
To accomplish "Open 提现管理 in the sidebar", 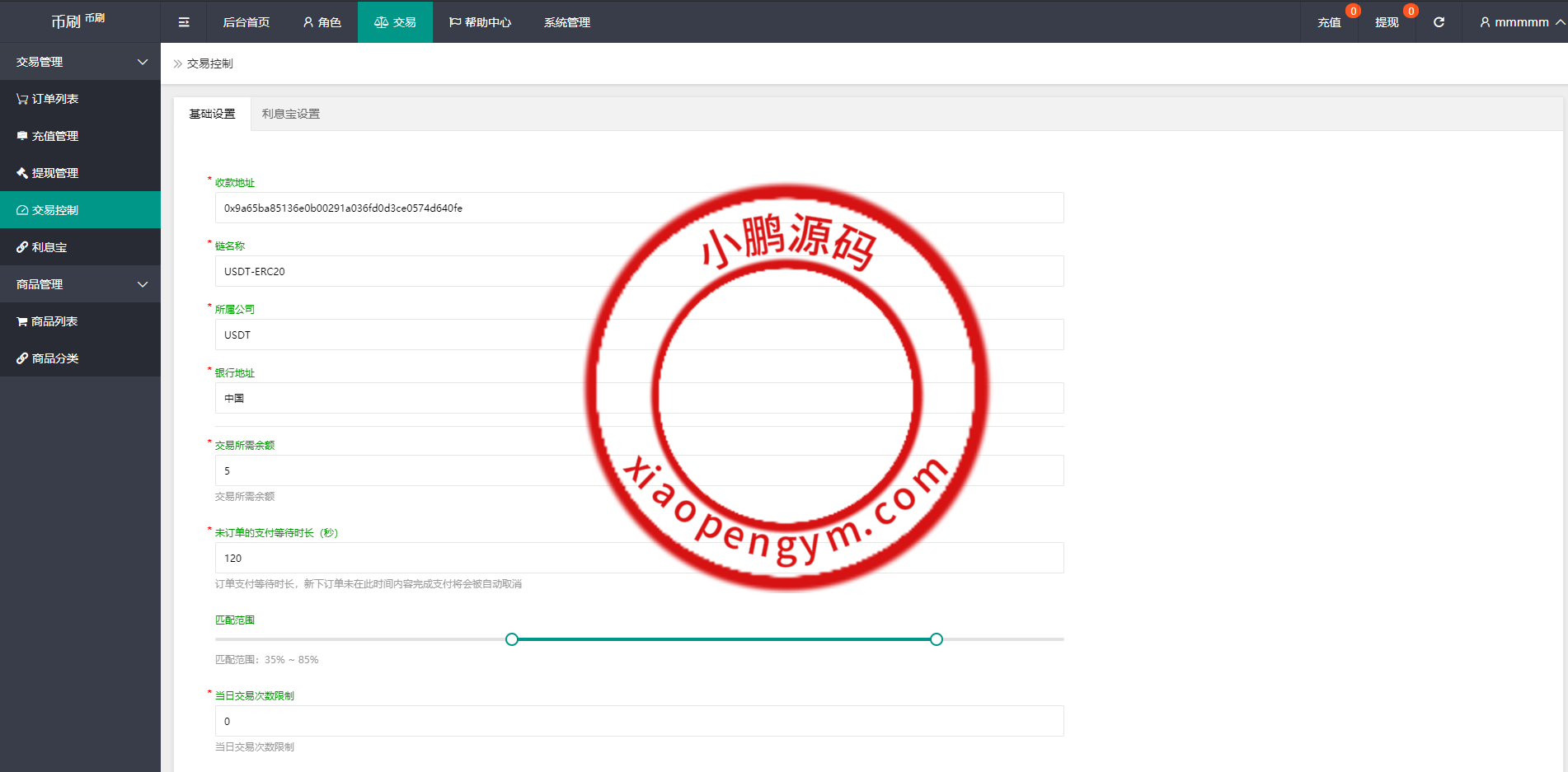I will point(48,173).
